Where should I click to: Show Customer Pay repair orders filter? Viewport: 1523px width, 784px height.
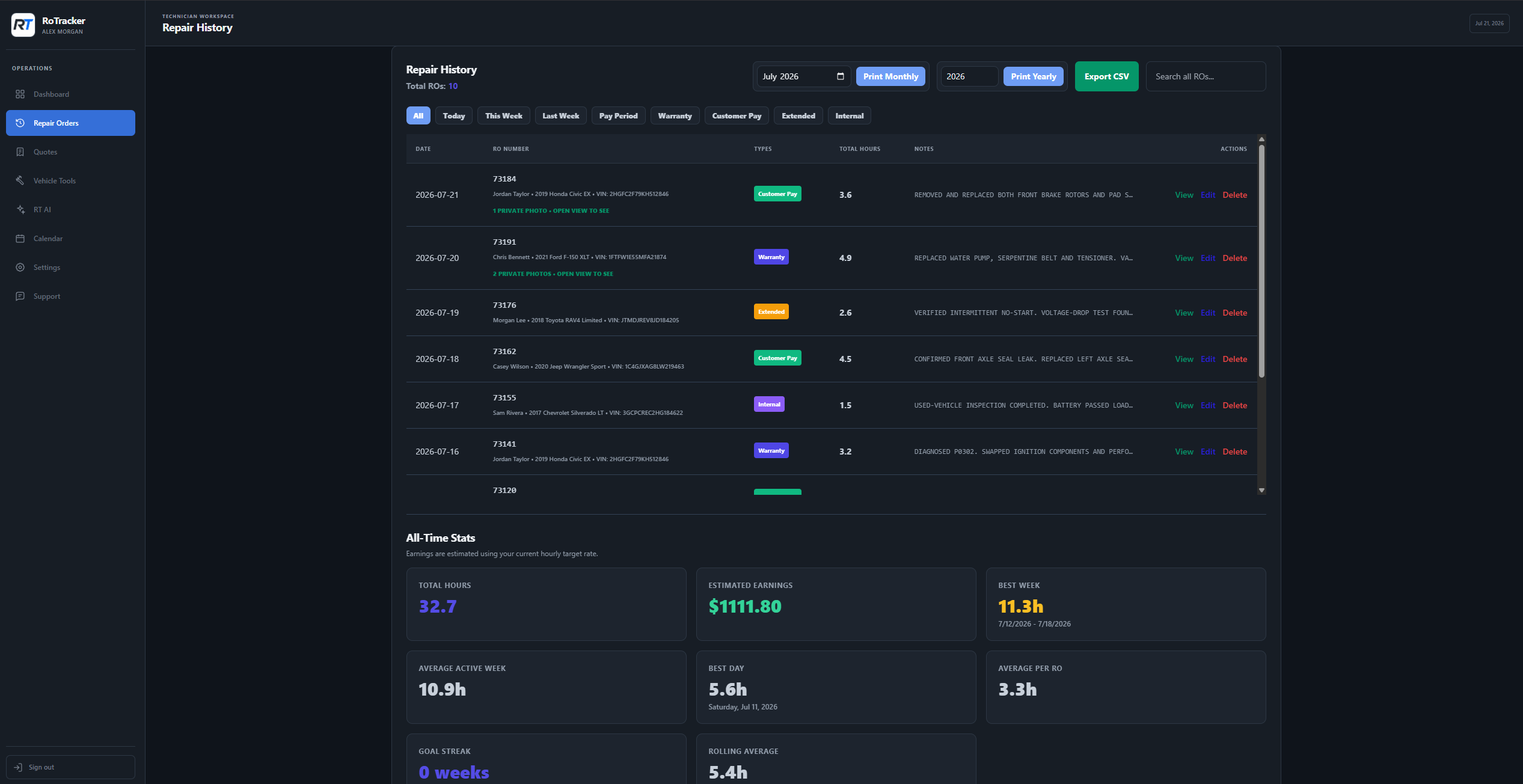[x=737, y=116]
